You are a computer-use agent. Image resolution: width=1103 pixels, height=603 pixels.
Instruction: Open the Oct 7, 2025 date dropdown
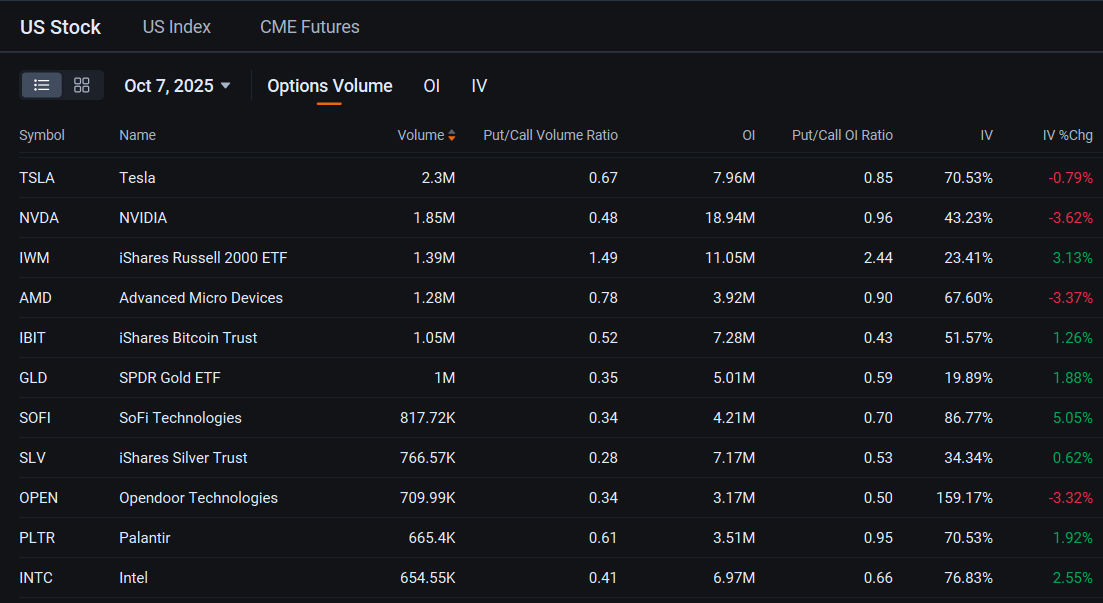coord(177,86)
